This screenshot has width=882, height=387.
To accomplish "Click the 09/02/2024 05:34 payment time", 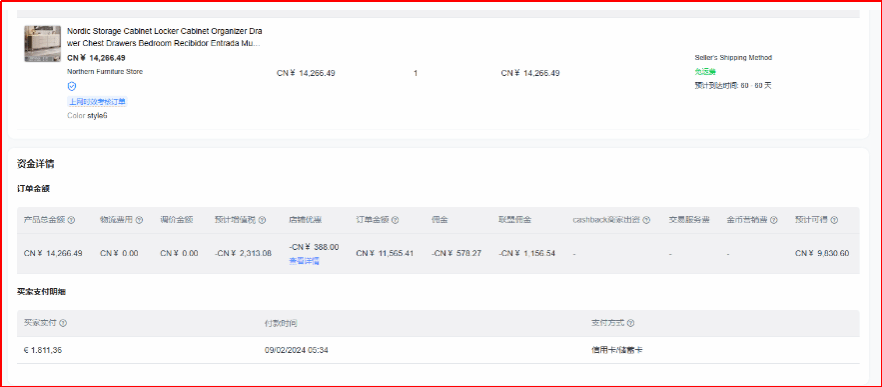I will 296,350.
